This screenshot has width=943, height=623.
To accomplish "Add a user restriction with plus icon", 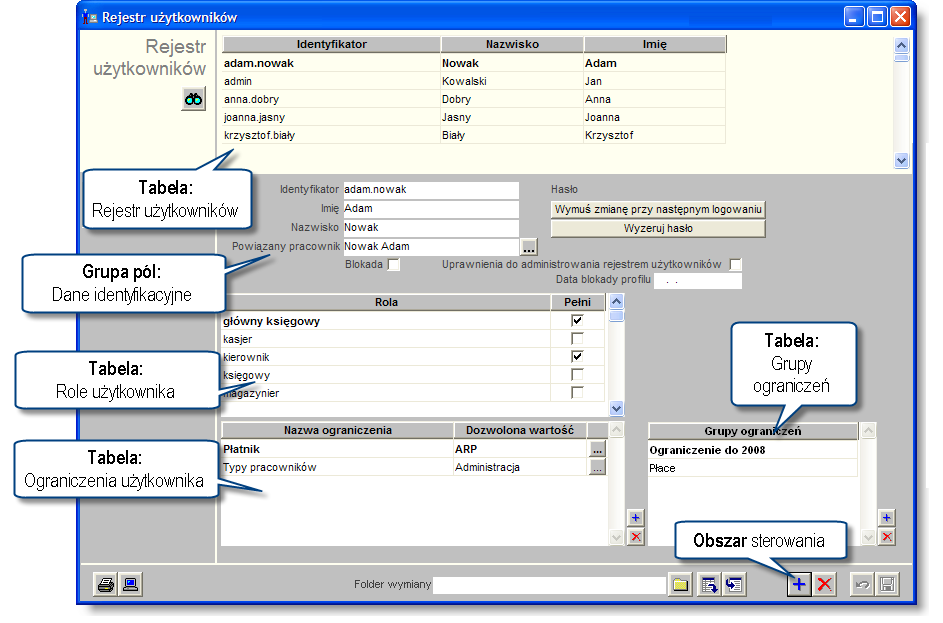I will [x=636, y=518].
